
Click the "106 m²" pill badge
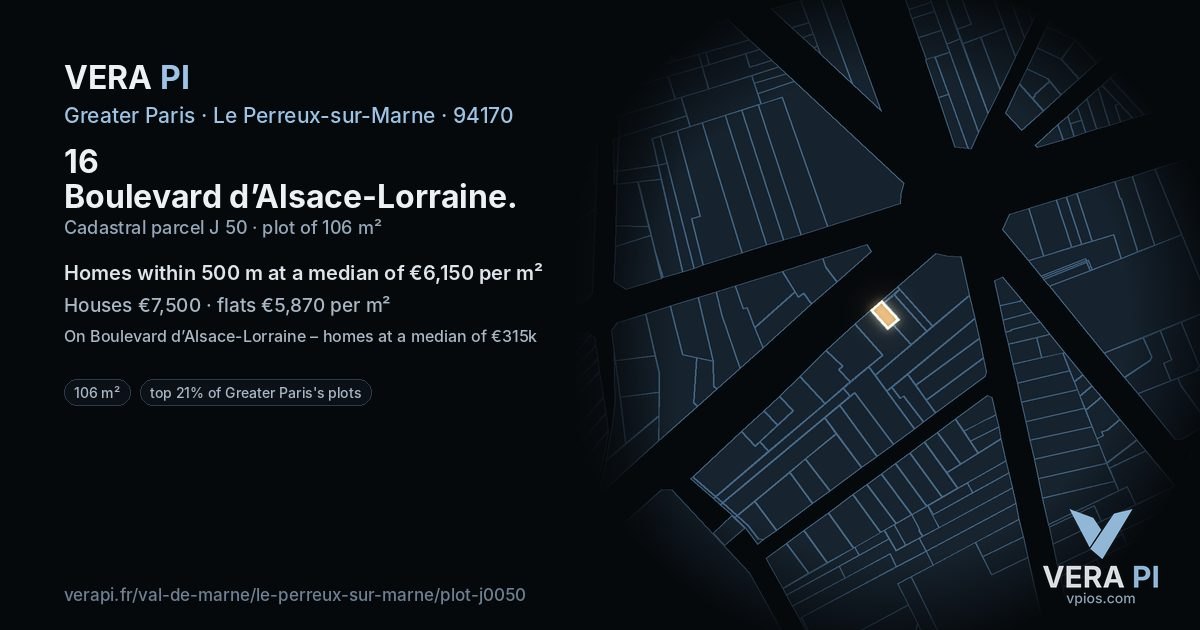coord(97,393)
